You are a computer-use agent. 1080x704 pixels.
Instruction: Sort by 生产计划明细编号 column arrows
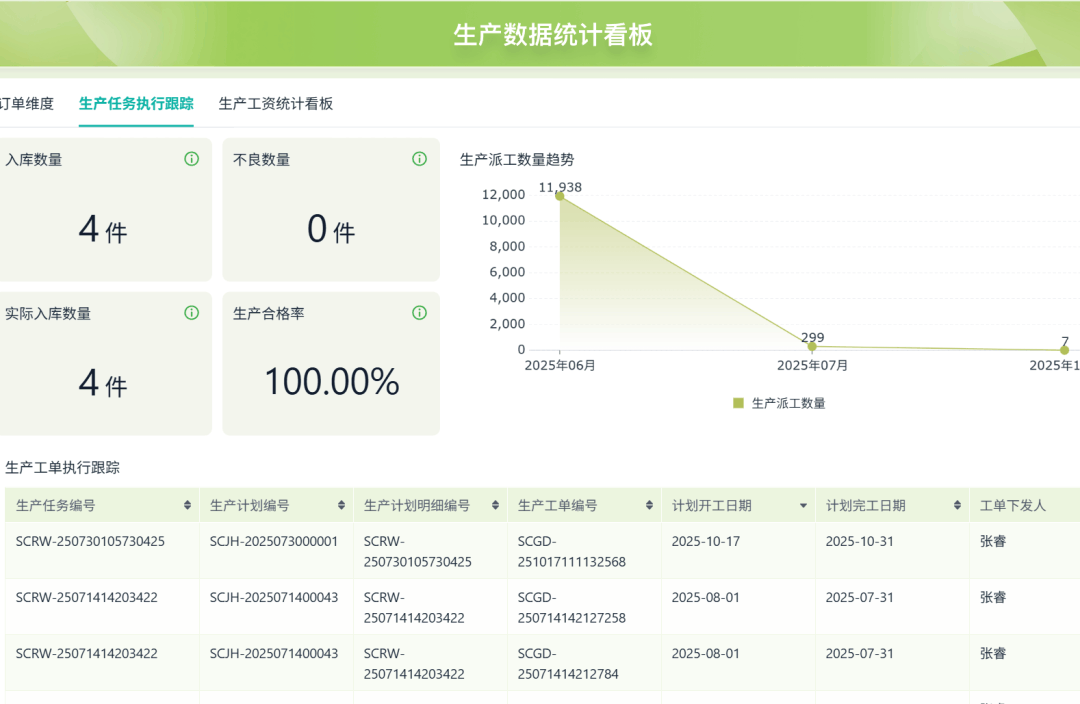495,506
